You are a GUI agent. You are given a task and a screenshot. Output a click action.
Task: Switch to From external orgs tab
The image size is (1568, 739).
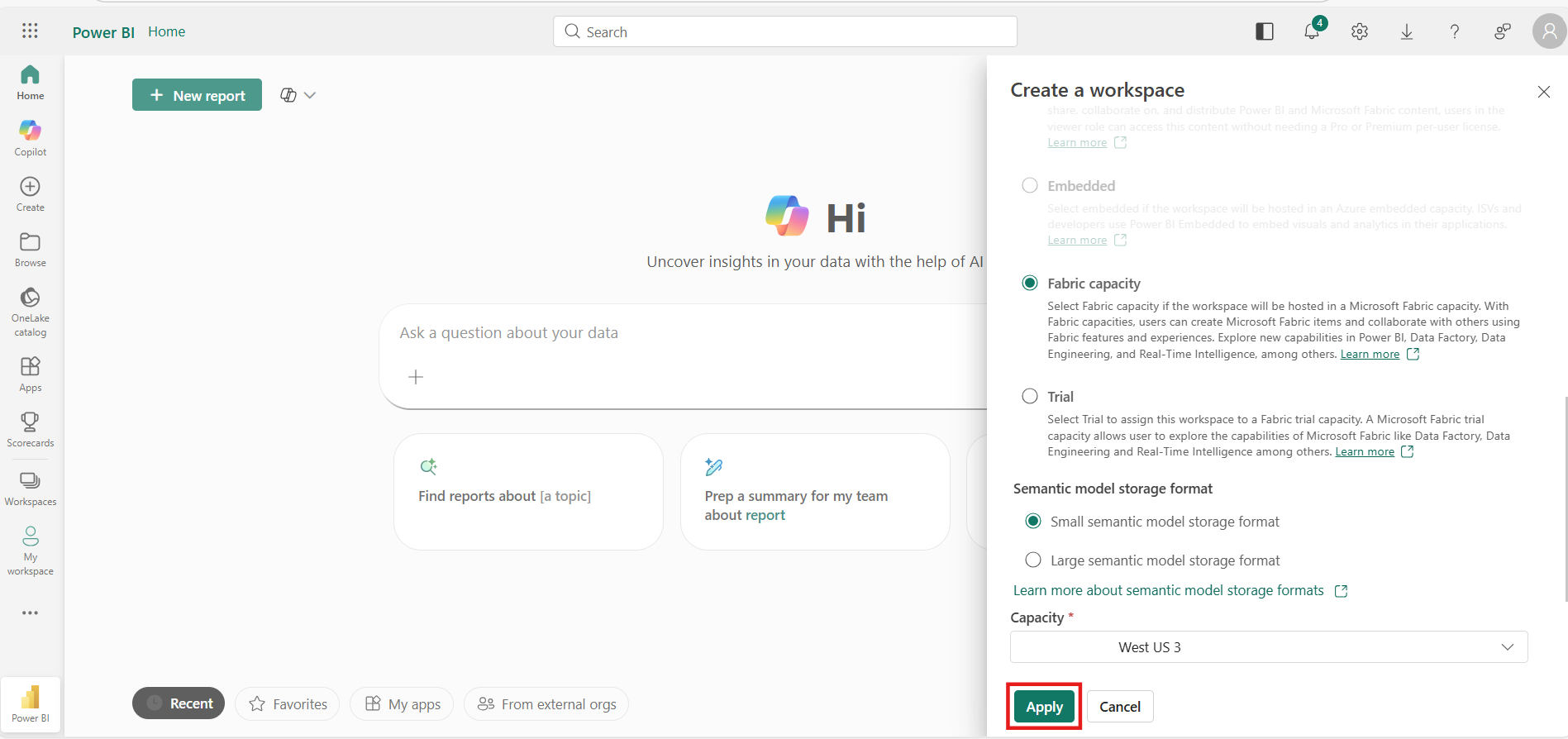click(x=546, y=703)
